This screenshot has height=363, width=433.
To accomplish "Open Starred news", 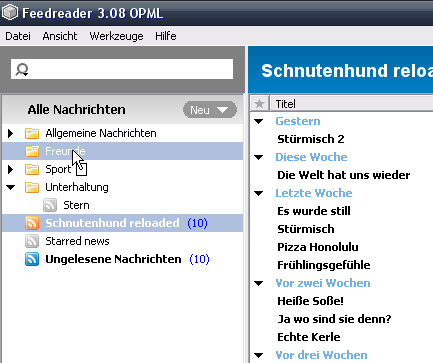I will 77,241.
